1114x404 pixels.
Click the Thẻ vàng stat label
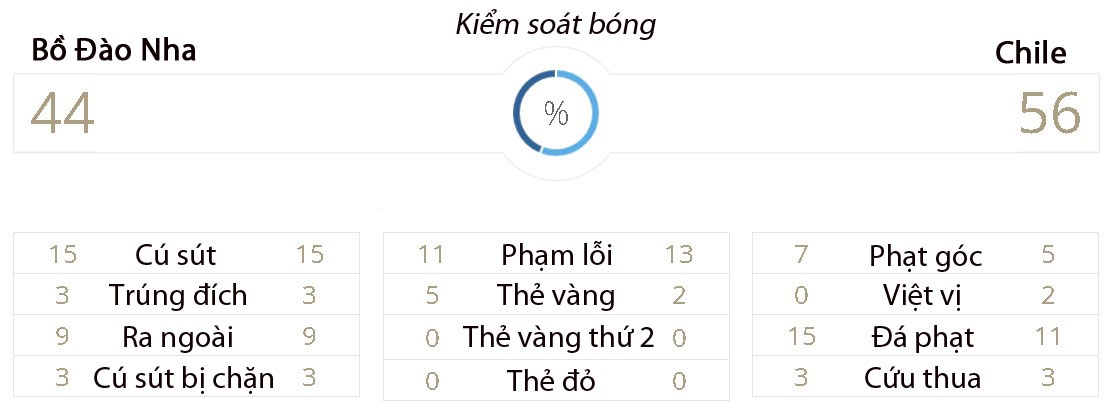click(556, 296)
